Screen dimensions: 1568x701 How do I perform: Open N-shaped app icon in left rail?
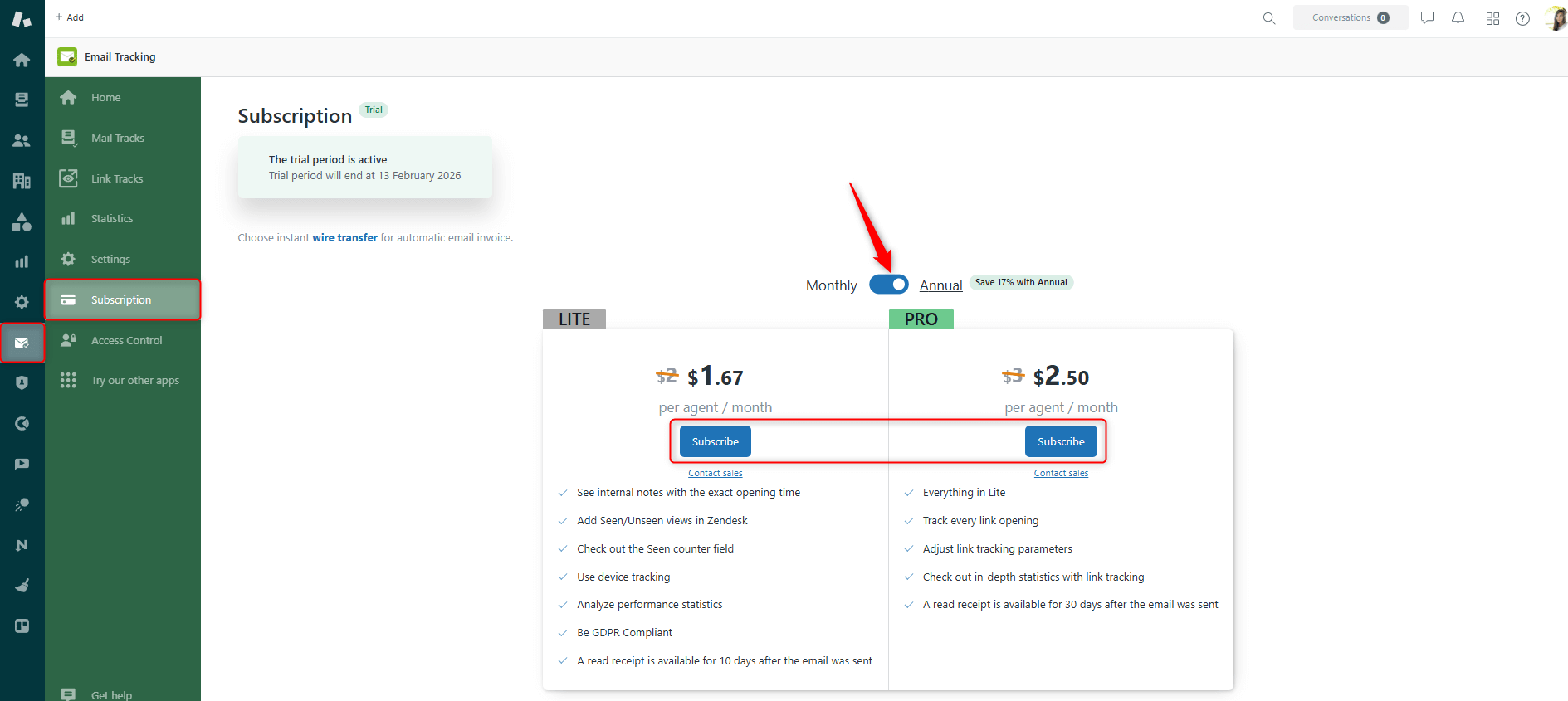(22, 545)
